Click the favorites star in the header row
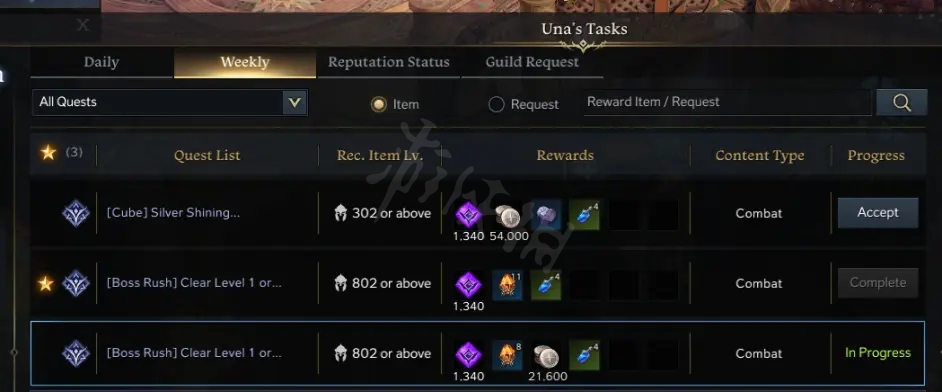Image resolution: width=942 pixels, height=392 pixels. click(x=48, y=153)
